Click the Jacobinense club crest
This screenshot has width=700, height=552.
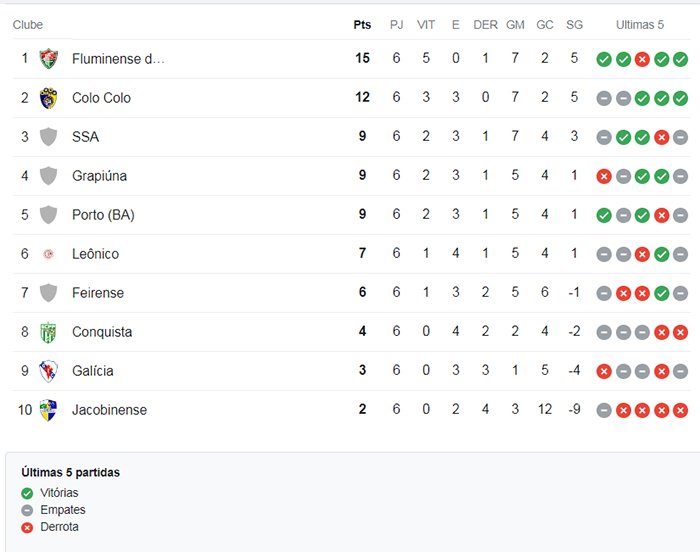point(48,410)
